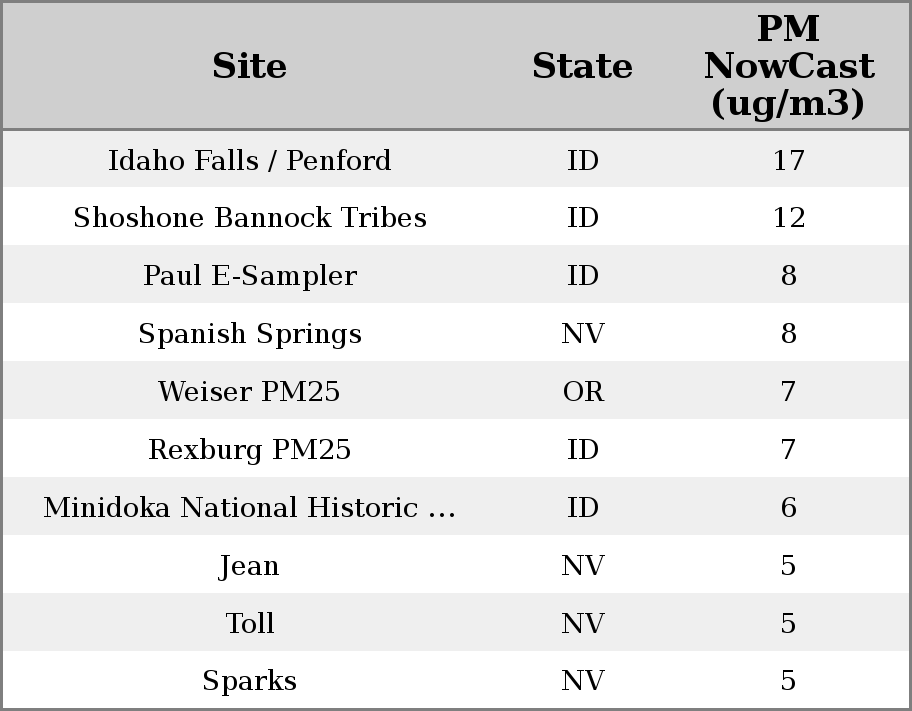Click the NowCast value 17
The height and width of the screenshot is (711, 912).
[788, 160]
